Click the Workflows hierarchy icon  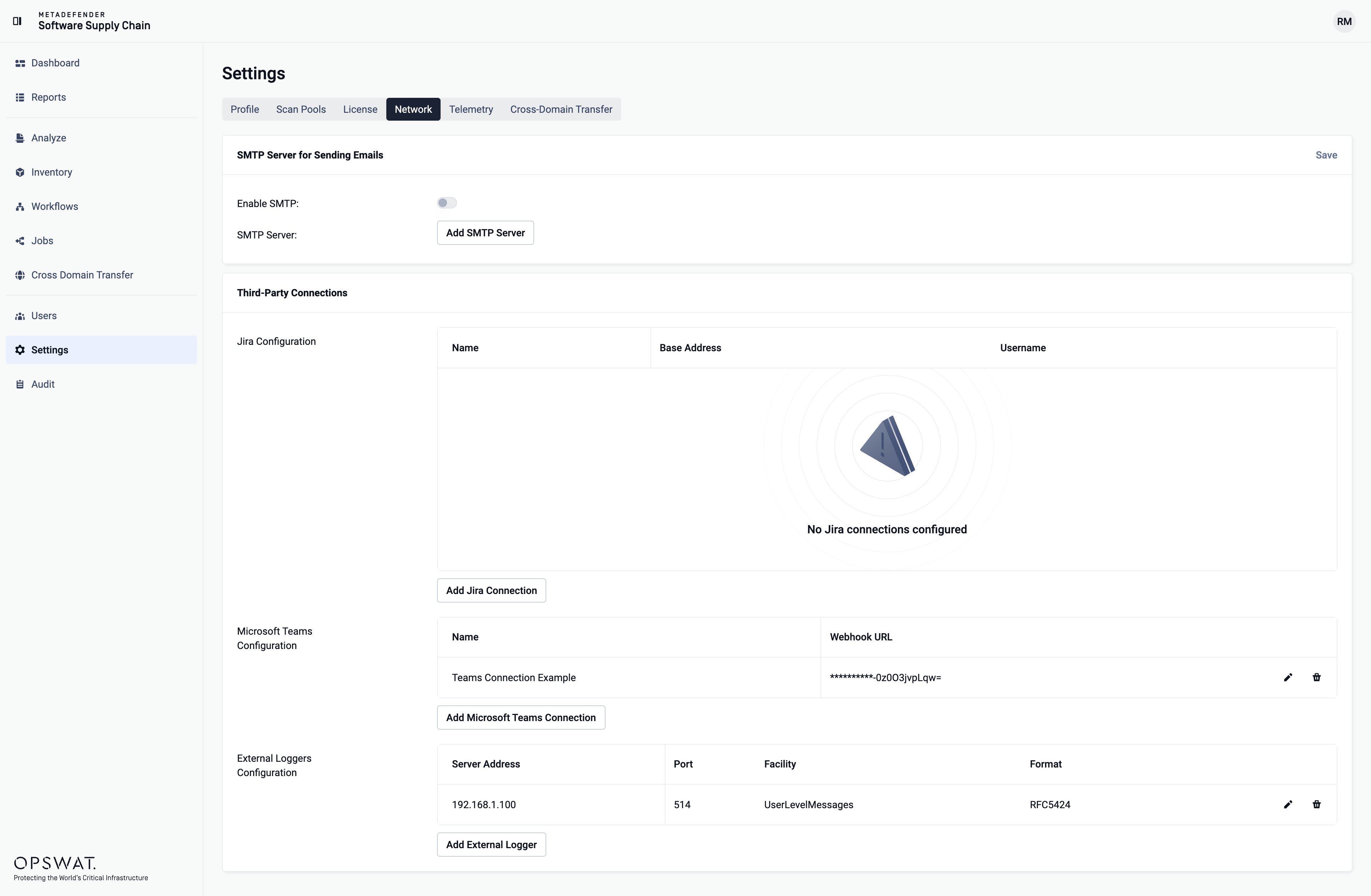click(x=20, y=207)
